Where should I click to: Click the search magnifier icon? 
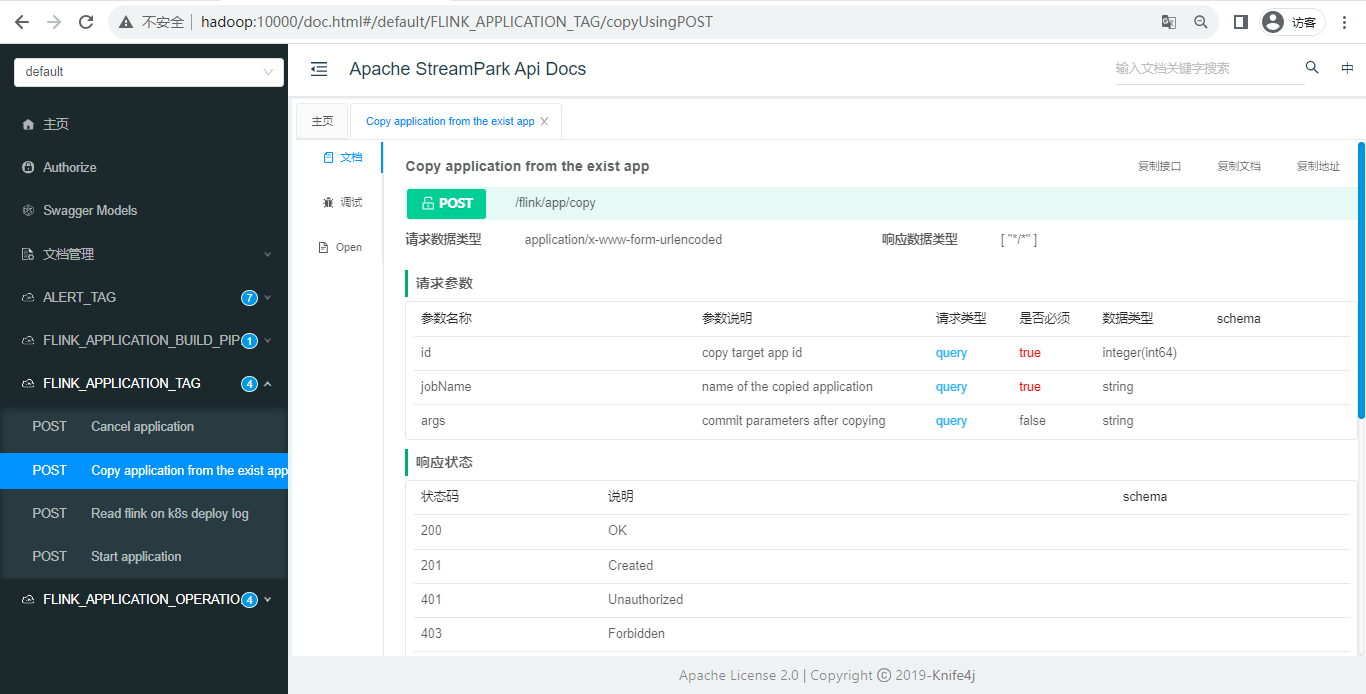1311,67
